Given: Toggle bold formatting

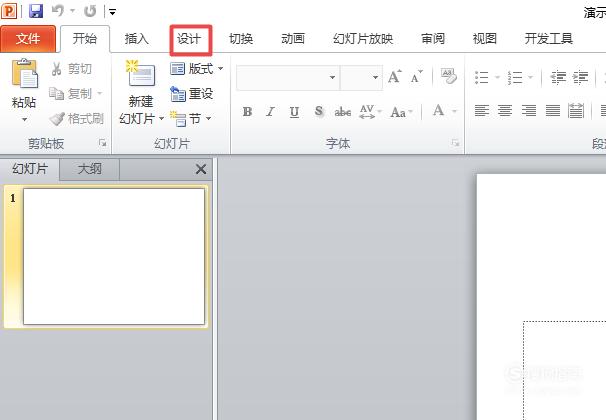Looking at the screenshot, I should pos(247,112).
